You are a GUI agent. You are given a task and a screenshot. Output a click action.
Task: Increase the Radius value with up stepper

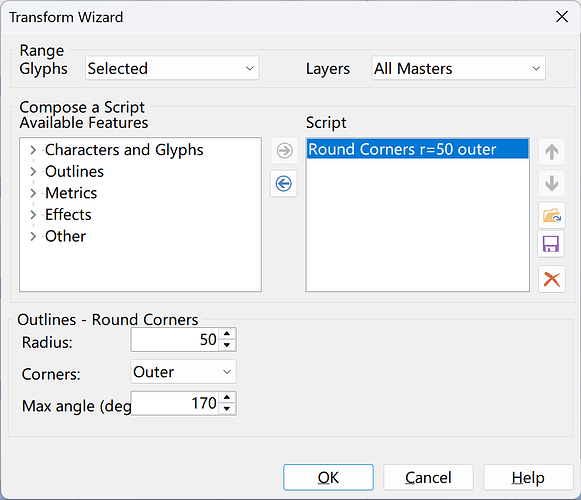[227, 334]
